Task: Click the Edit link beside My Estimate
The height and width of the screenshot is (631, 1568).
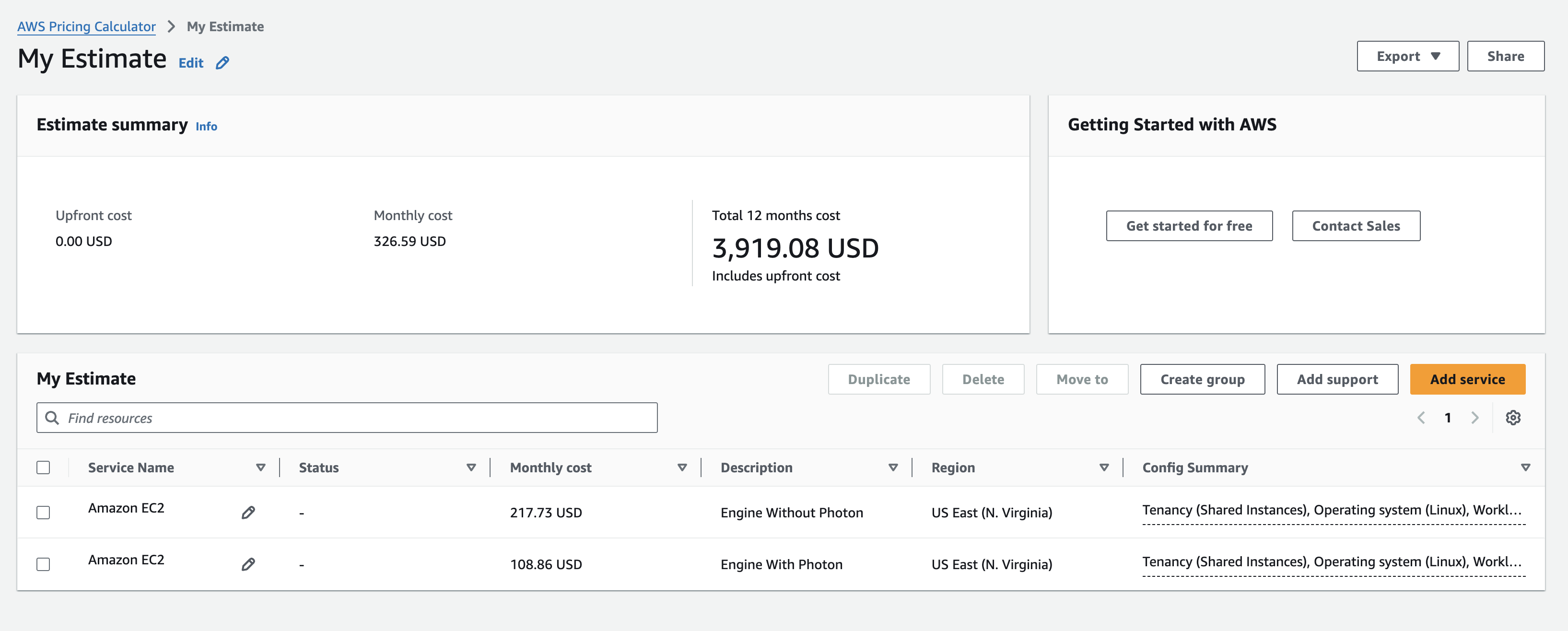Action: click(190, 63)
